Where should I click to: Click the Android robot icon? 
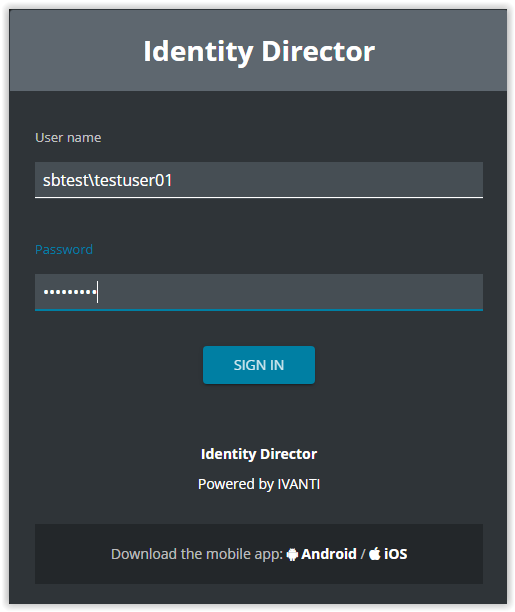coord(292,554)
